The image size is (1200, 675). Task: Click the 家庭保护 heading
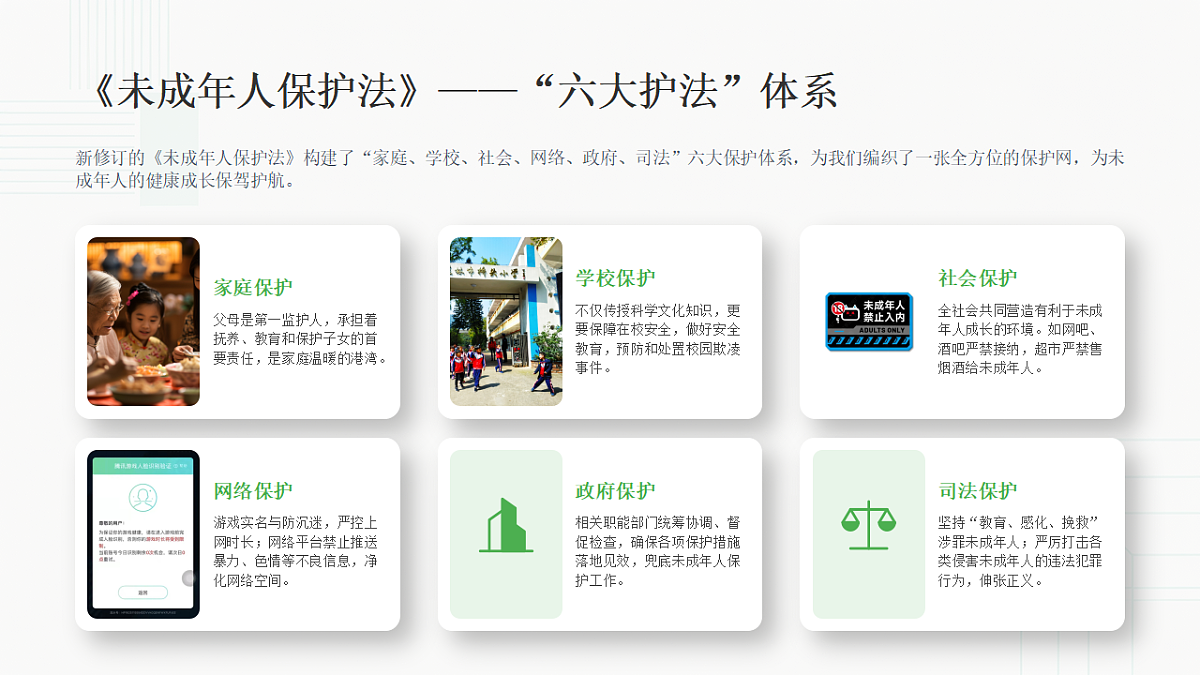(253, 288)
